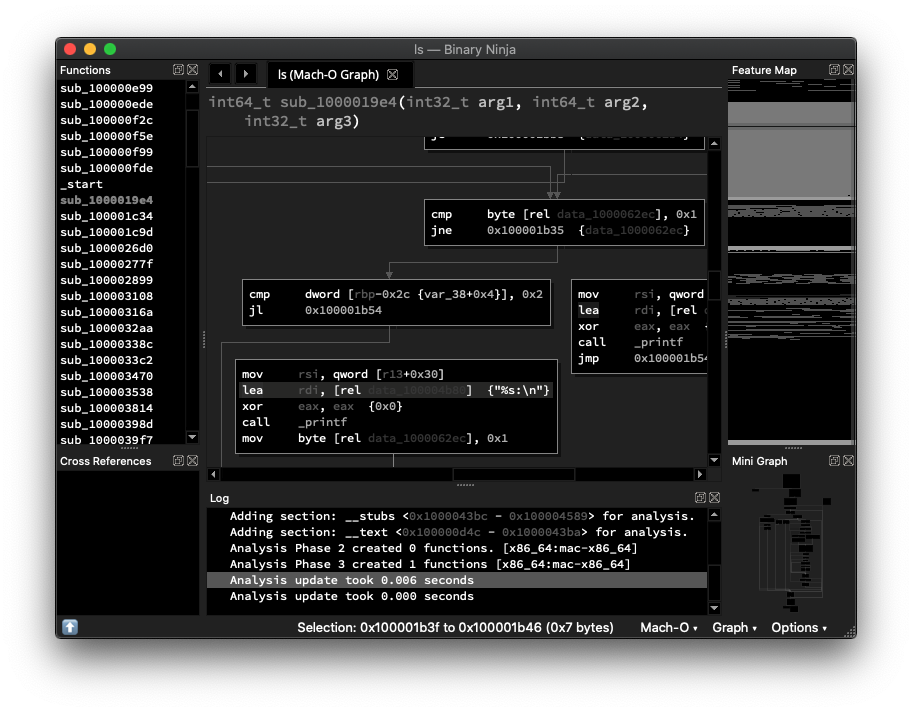Viewport: 912px width, 712px height.
Task: Close the Log panel
Action: [715, 497]
